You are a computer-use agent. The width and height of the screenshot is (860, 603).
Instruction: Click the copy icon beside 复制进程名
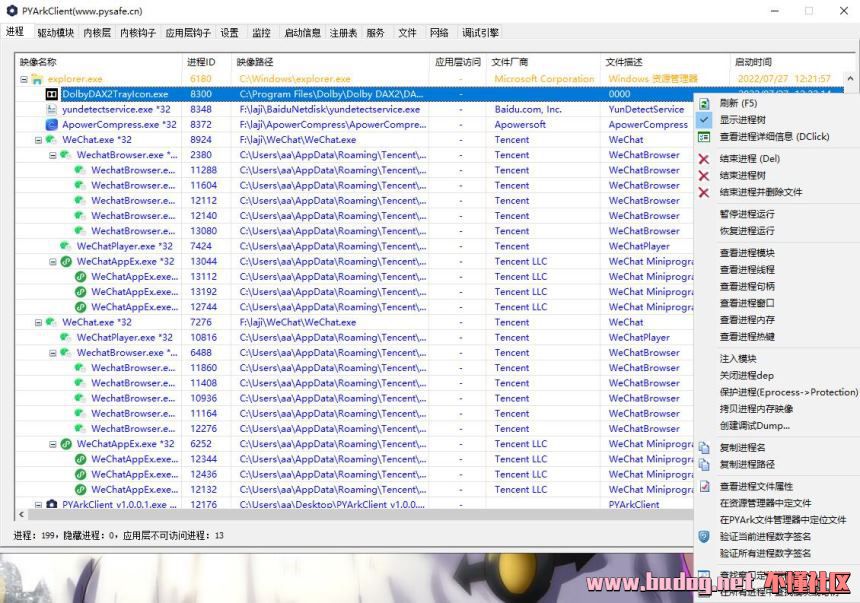(704, 448)
